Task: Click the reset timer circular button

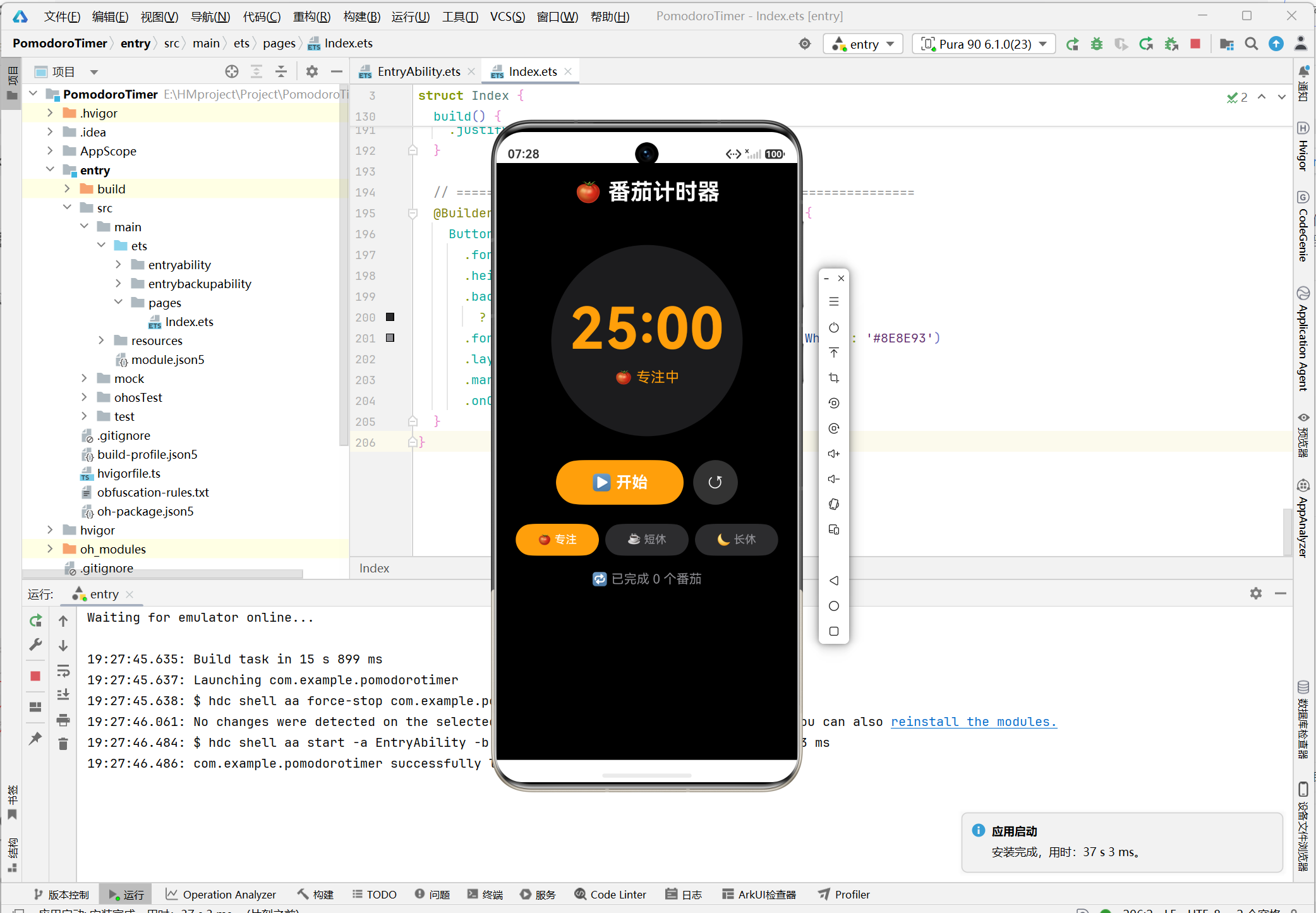Action: click(x=715, y=483)
